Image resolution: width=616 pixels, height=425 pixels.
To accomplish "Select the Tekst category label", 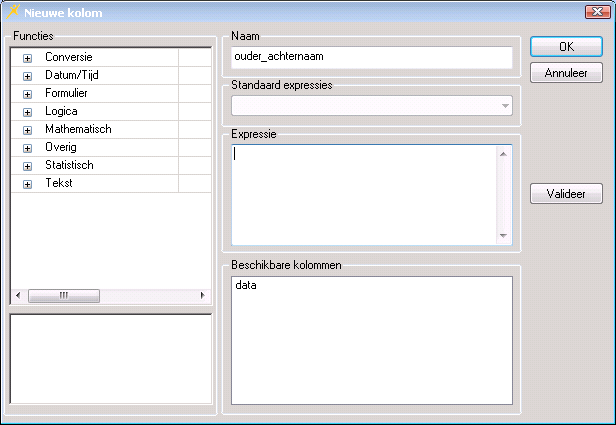I will coord(58,184).
